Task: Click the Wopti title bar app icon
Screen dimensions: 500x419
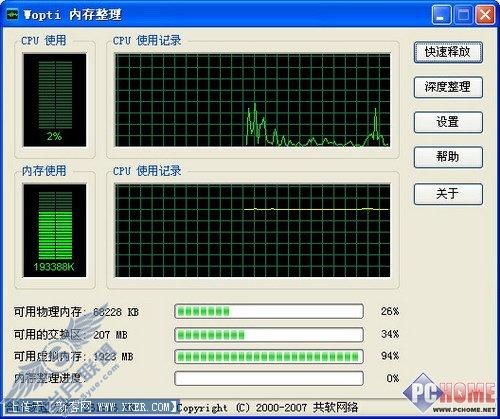Action: 12,15
